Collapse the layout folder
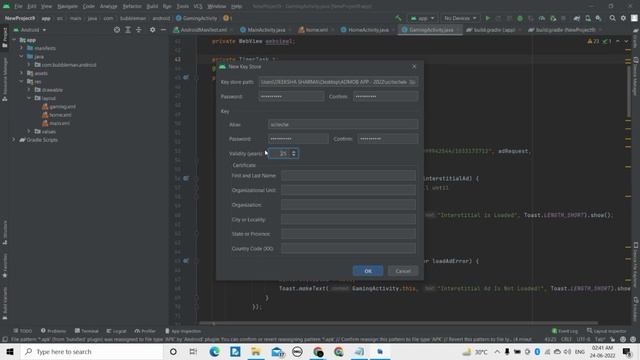Image resolution: width=640 pixels, height=360 pixels. (x=29, y=98)
